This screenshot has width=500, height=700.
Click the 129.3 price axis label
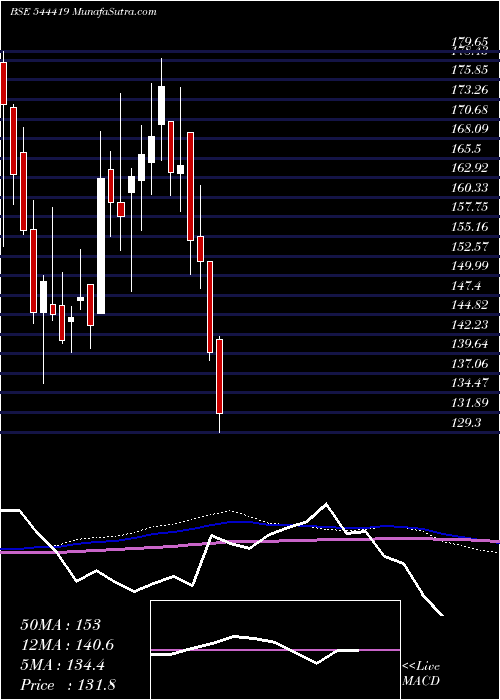(466, 423)
